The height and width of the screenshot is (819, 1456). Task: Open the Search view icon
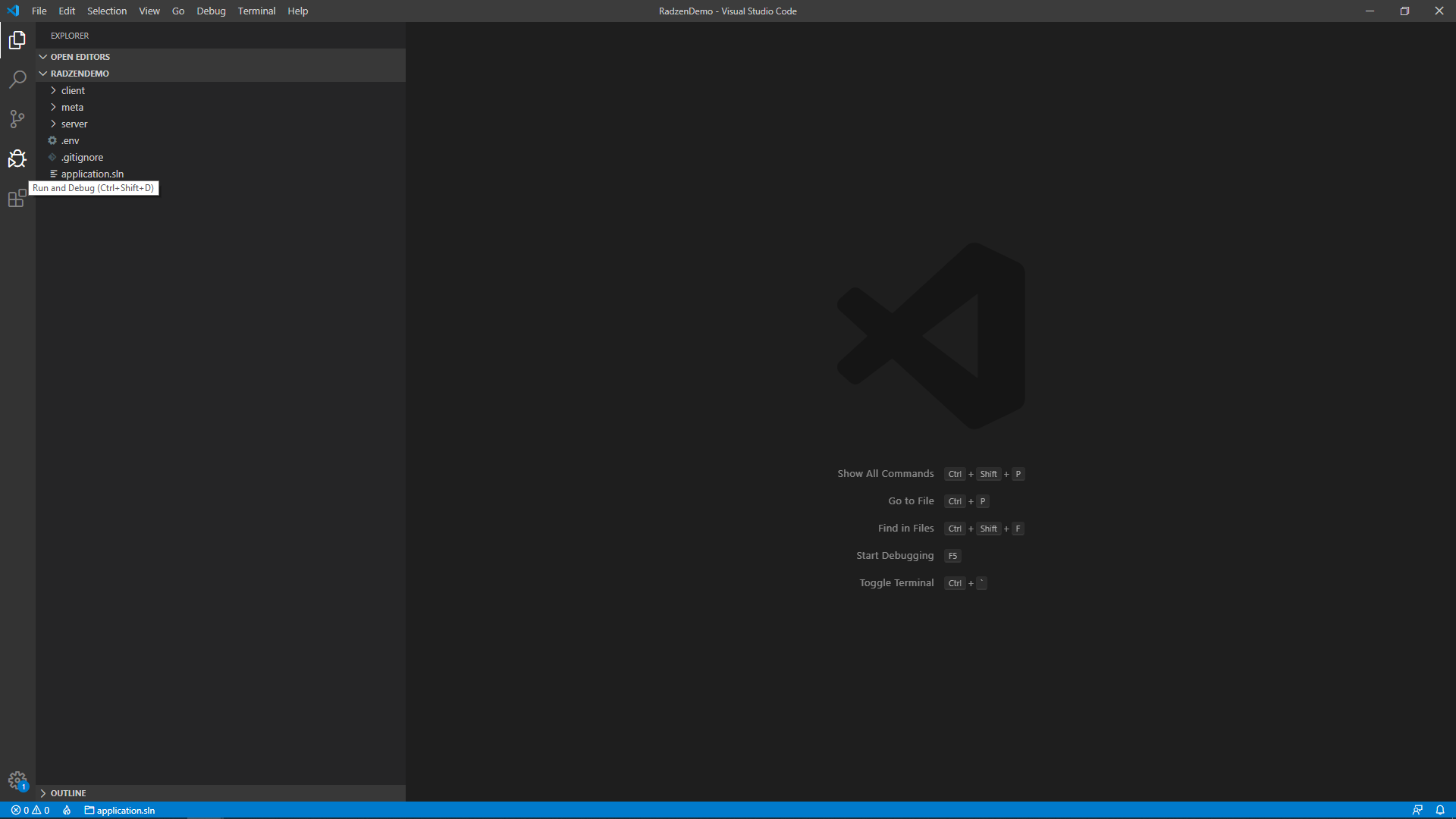click(x=17, y=80)
